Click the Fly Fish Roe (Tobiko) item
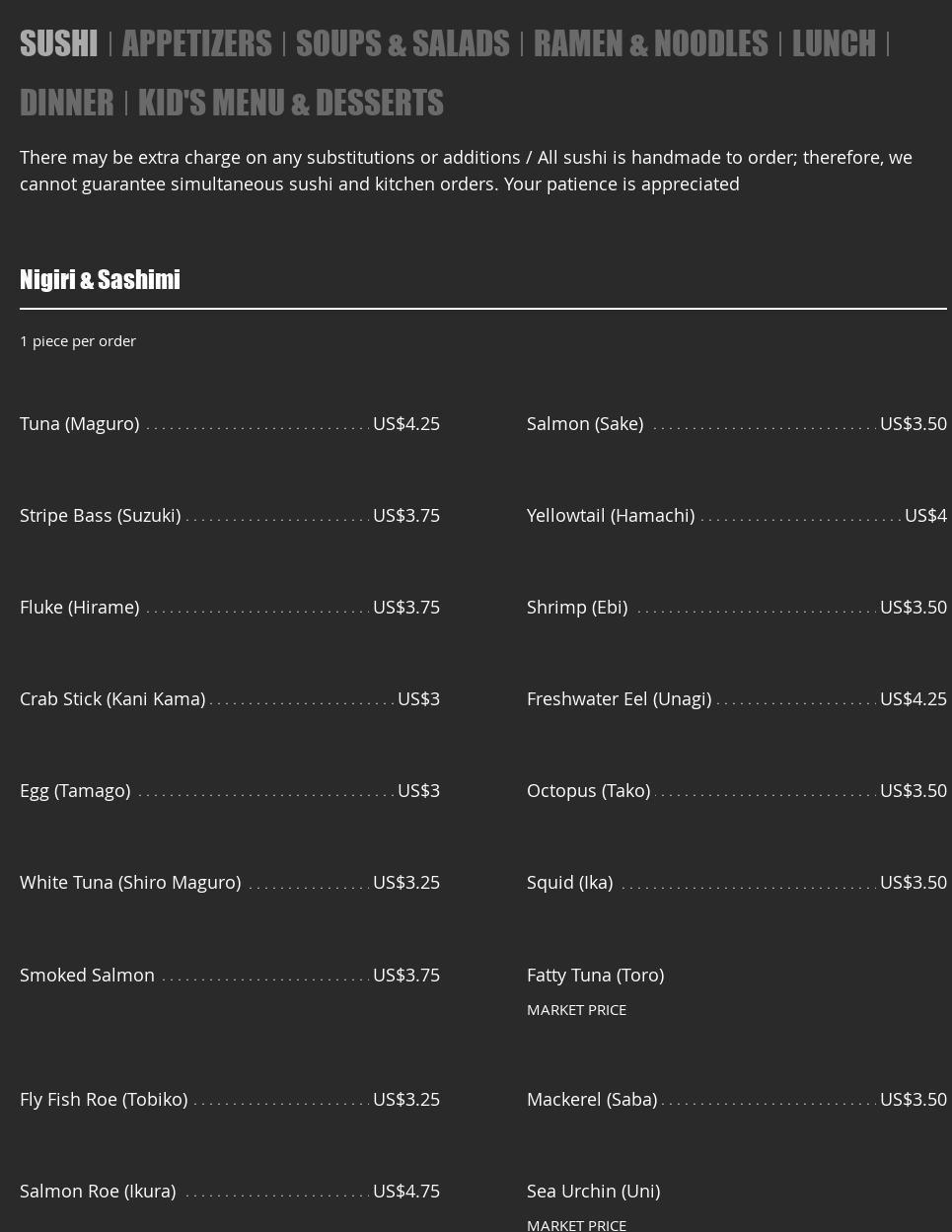 [x=104, y=1099]
